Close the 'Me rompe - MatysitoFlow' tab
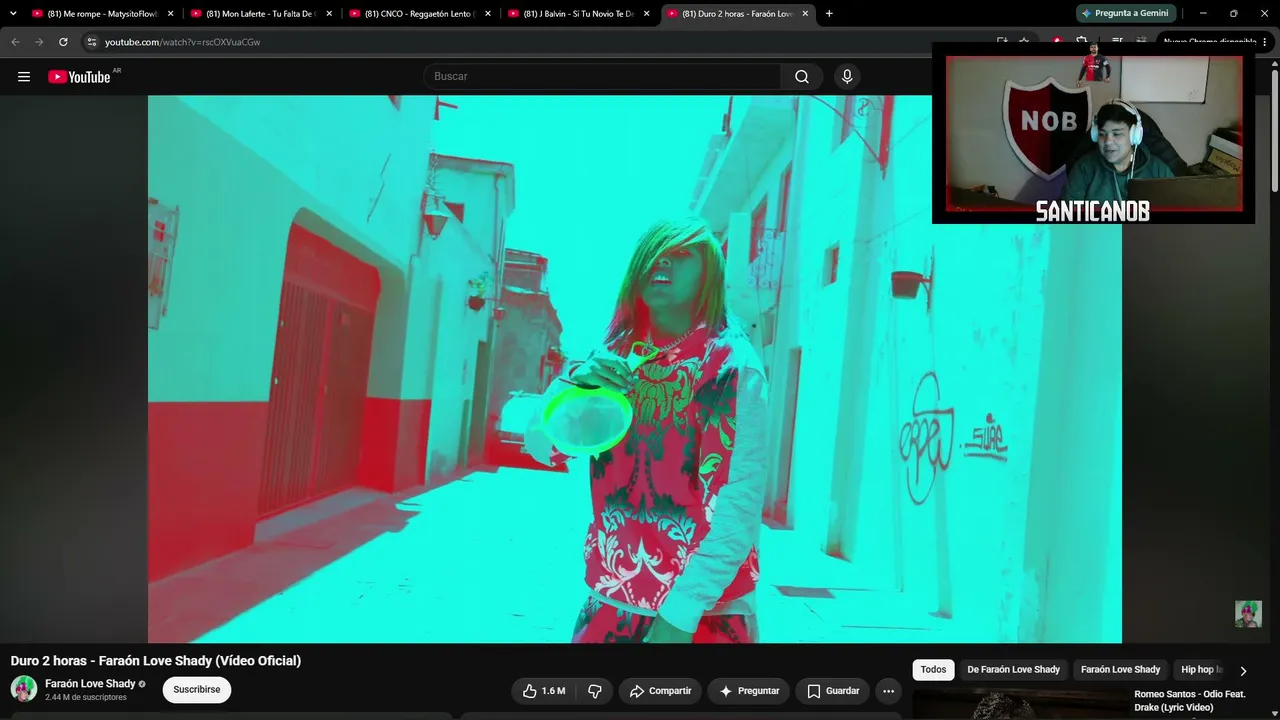This screenshot has height=720, width=1280. tap(170, 14)
